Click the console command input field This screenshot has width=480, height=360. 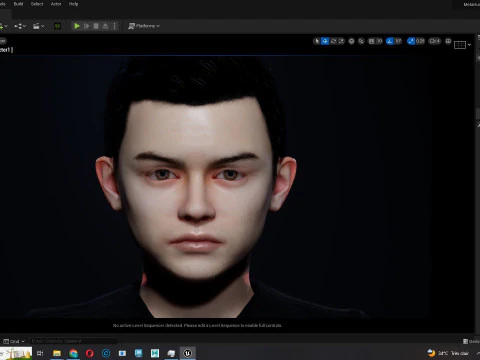click(x=73, y=341)
